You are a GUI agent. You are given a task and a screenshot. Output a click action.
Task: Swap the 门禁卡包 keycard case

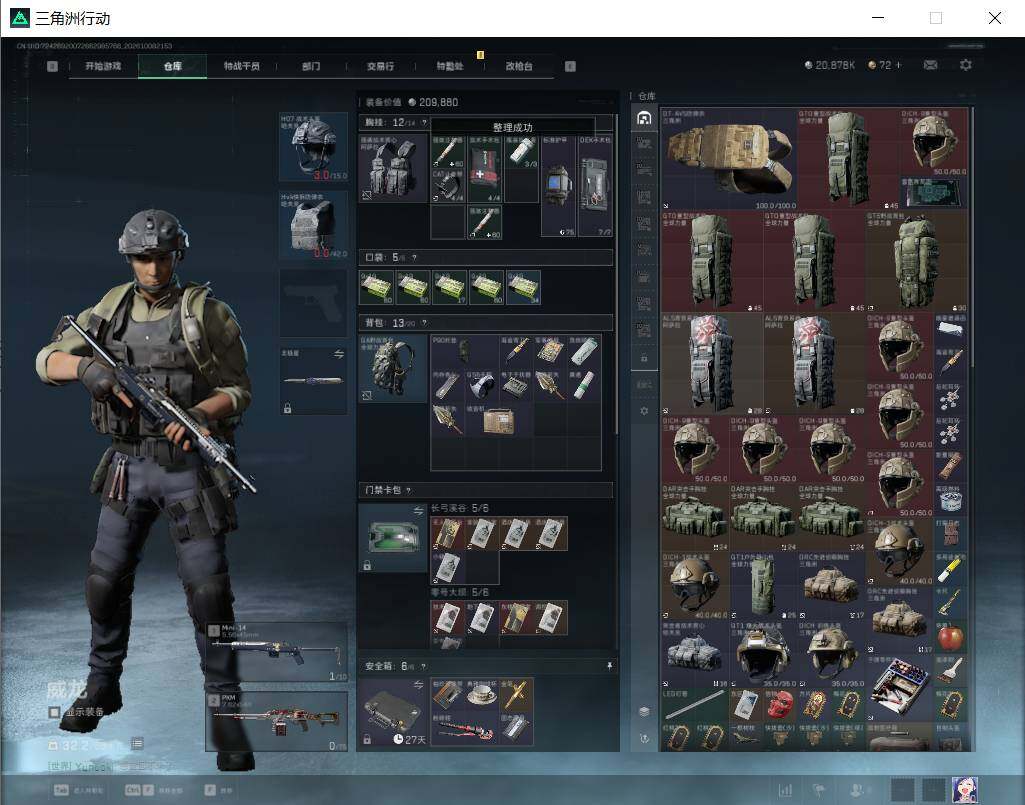pos(418,511)
